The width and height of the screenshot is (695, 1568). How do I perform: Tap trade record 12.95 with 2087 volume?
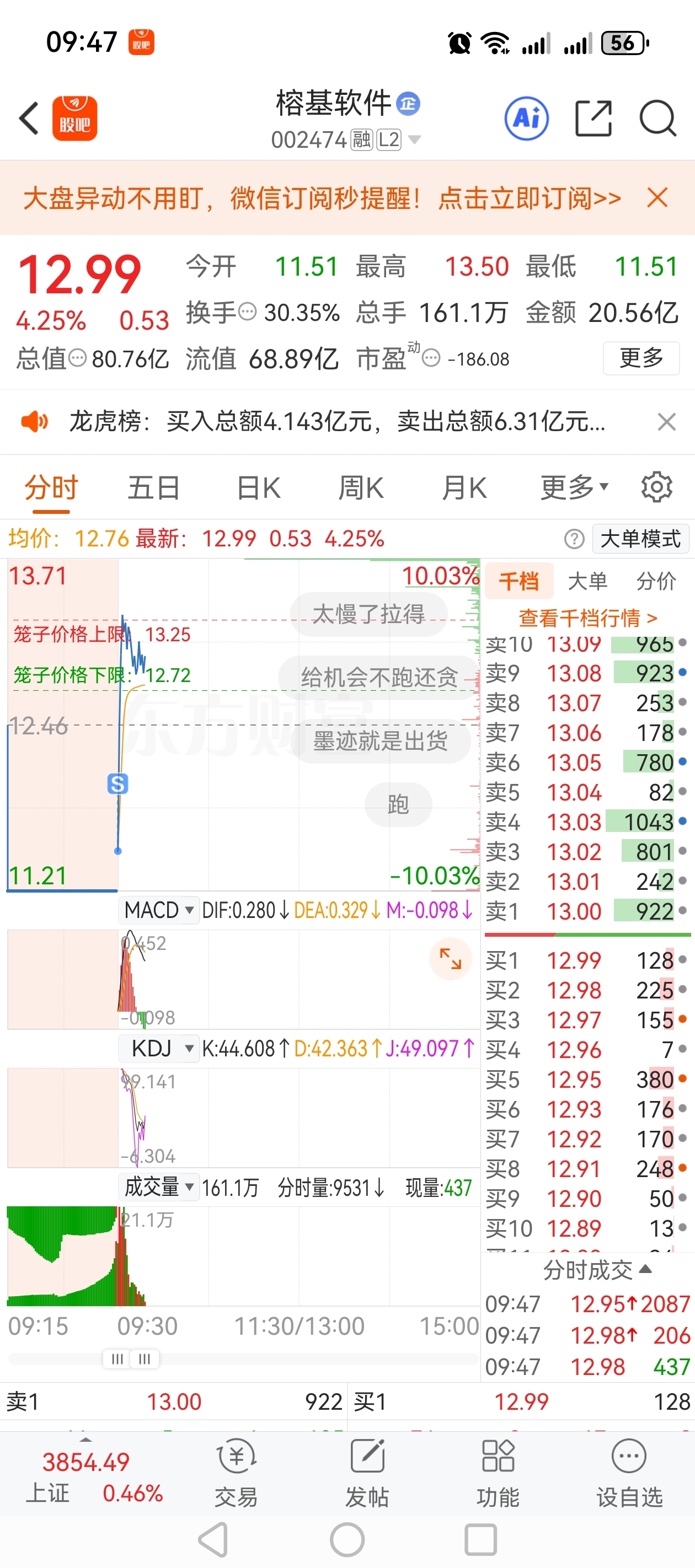(x=587, y=1304)
